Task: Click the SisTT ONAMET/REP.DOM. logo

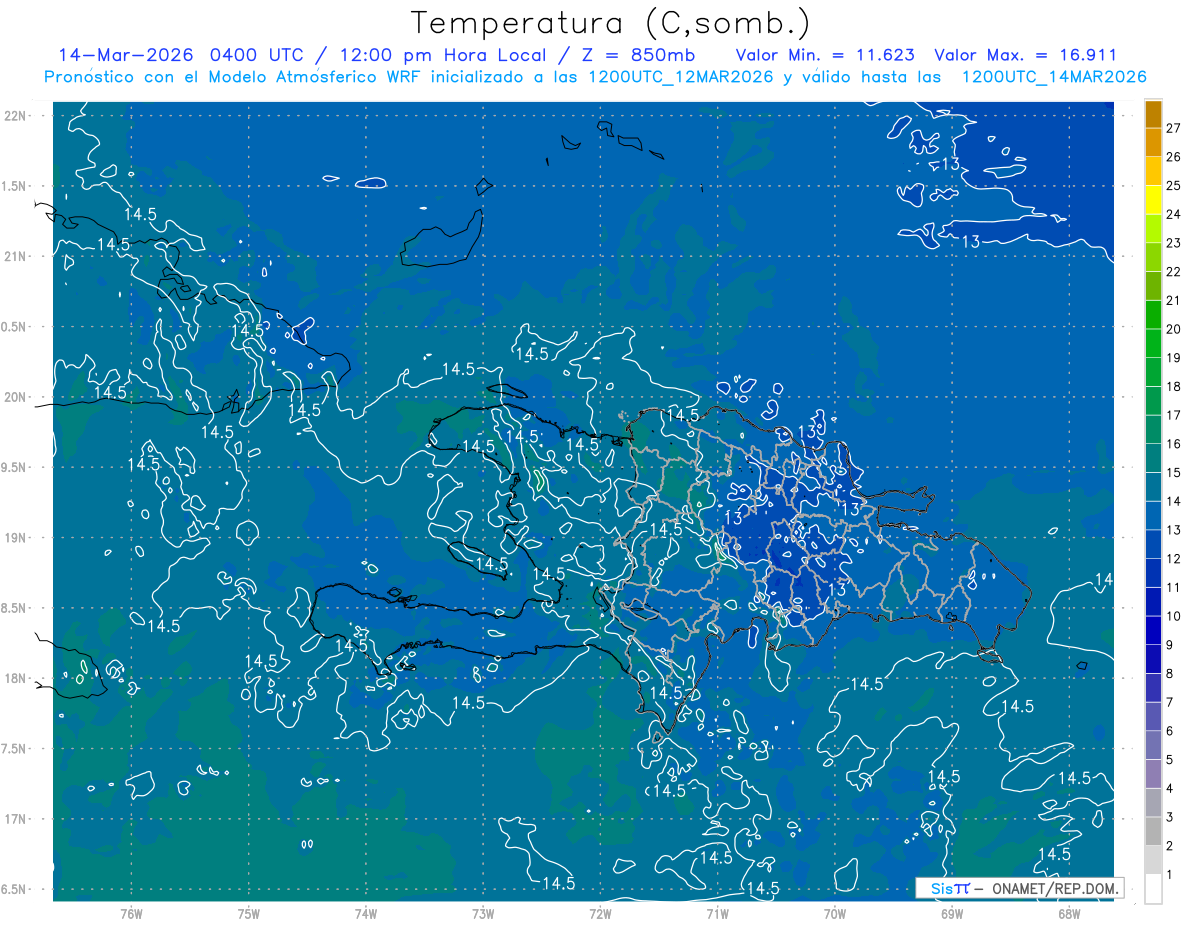Action: click(x=1019, y=888)
